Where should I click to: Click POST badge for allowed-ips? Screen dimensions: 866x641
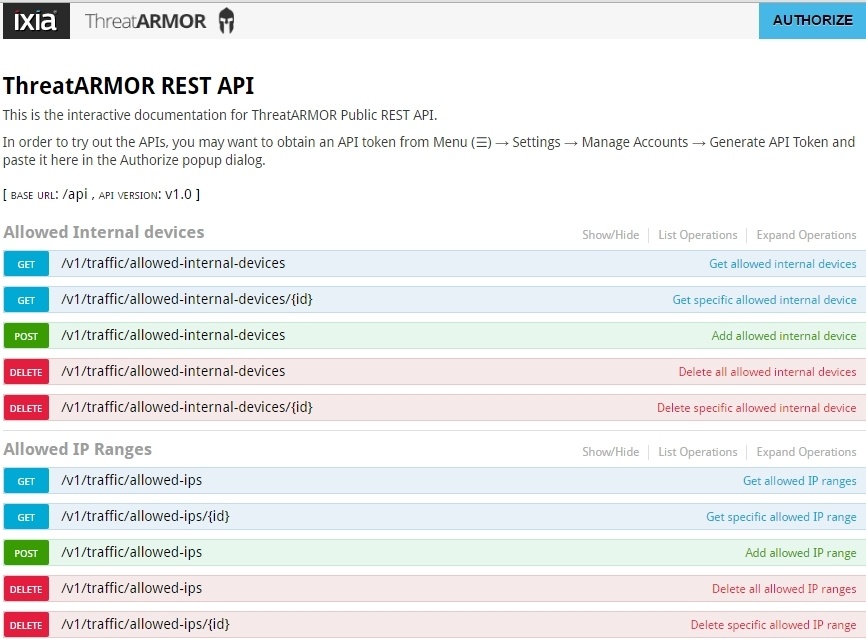pyautogui.click(x=26, y=553)
